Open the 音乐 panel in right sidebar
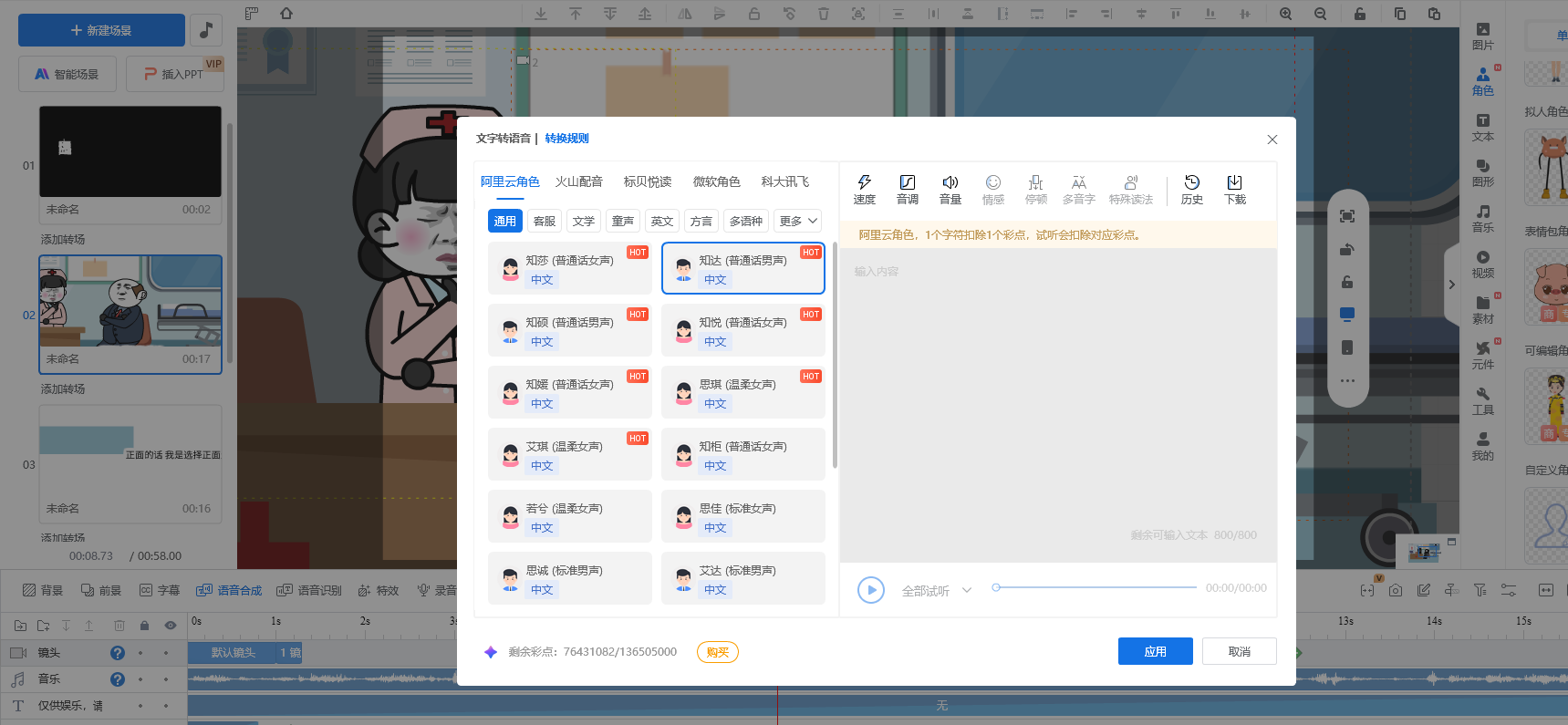 (x=1482, y=219)
